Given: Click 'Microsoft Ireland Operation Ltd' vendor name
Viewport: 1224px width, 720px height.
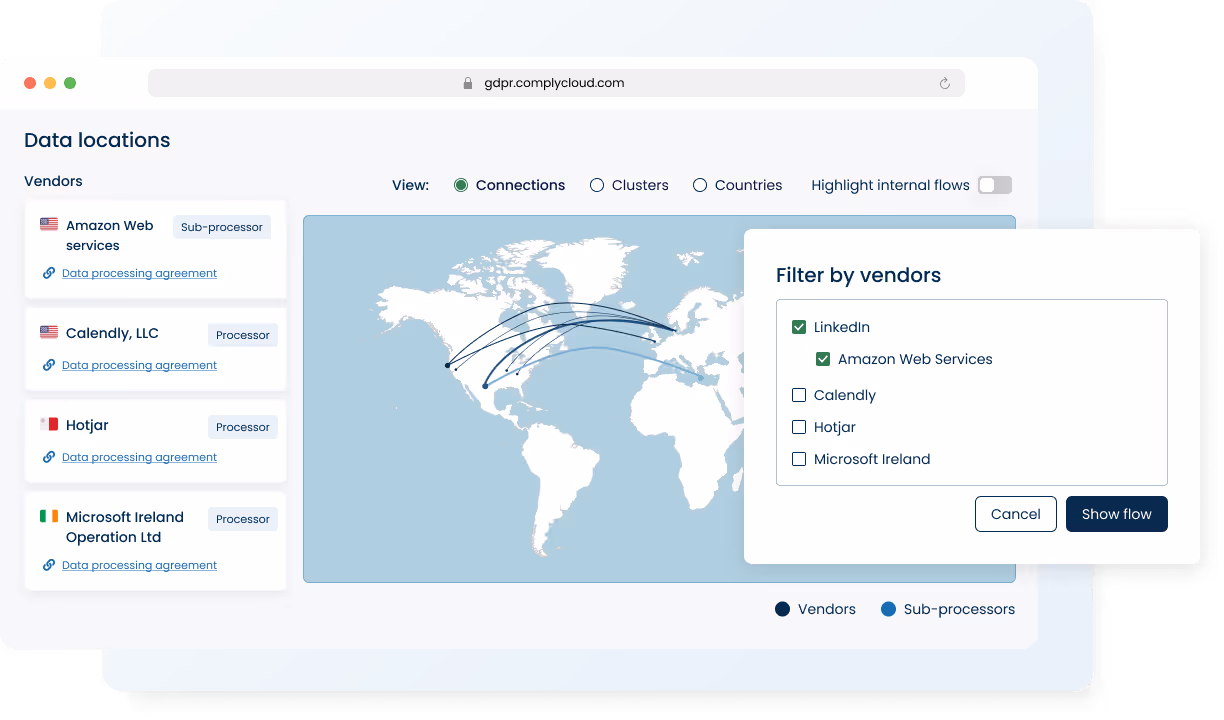Looking at the screenshot, I should click(125, 527).
